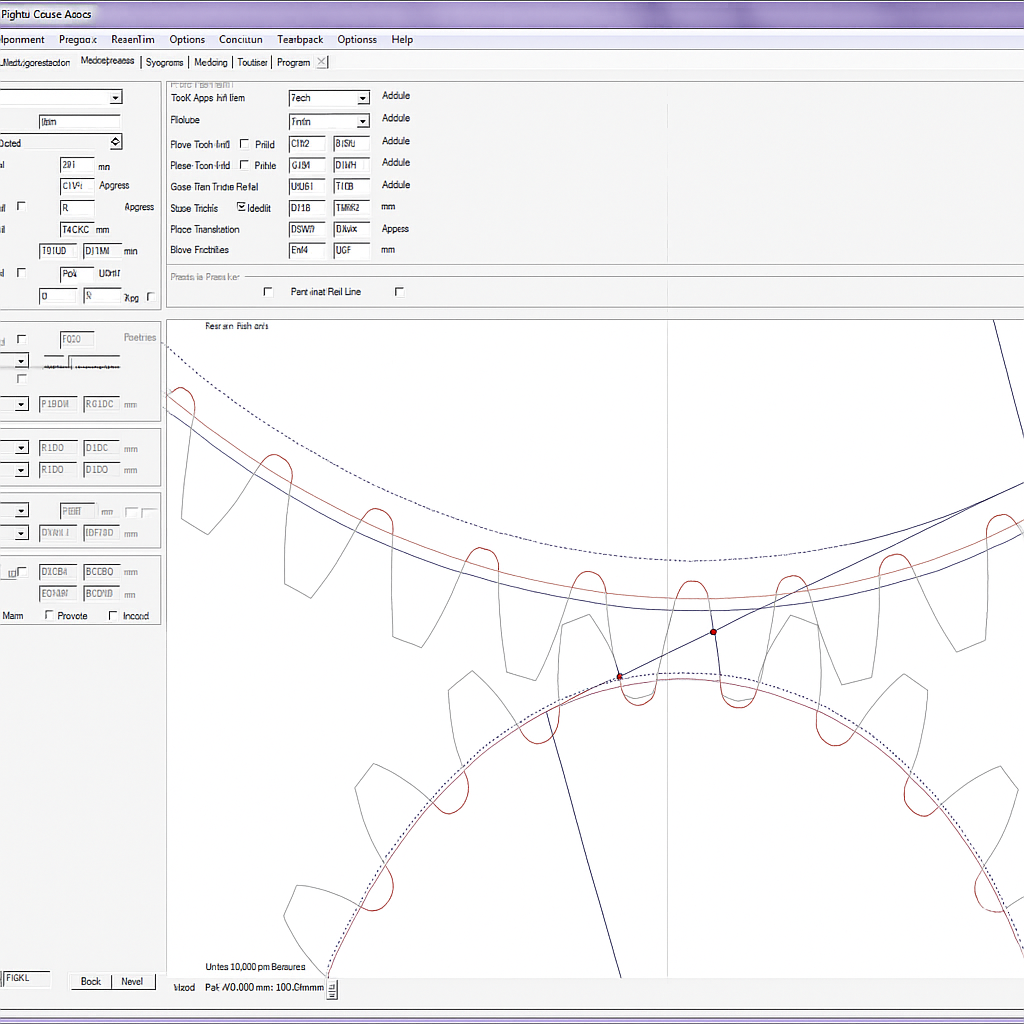1024x1024 pixels.
Task: Open the Pregoox menu
Action: pyautogui.click(x=78, y=39)
